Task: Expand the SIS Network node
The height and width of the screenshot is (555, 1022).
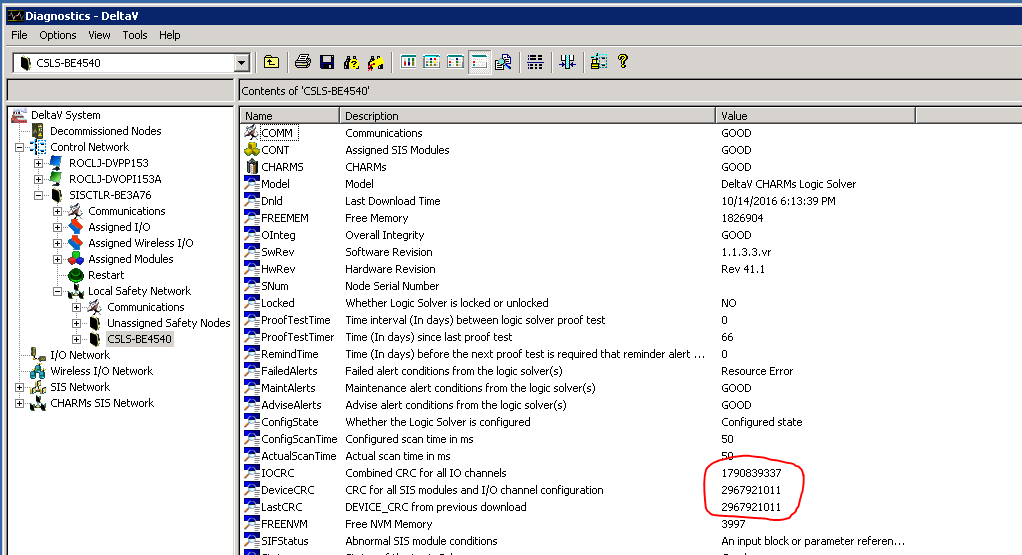Action: pyautogui.click(x=20, y=388)
